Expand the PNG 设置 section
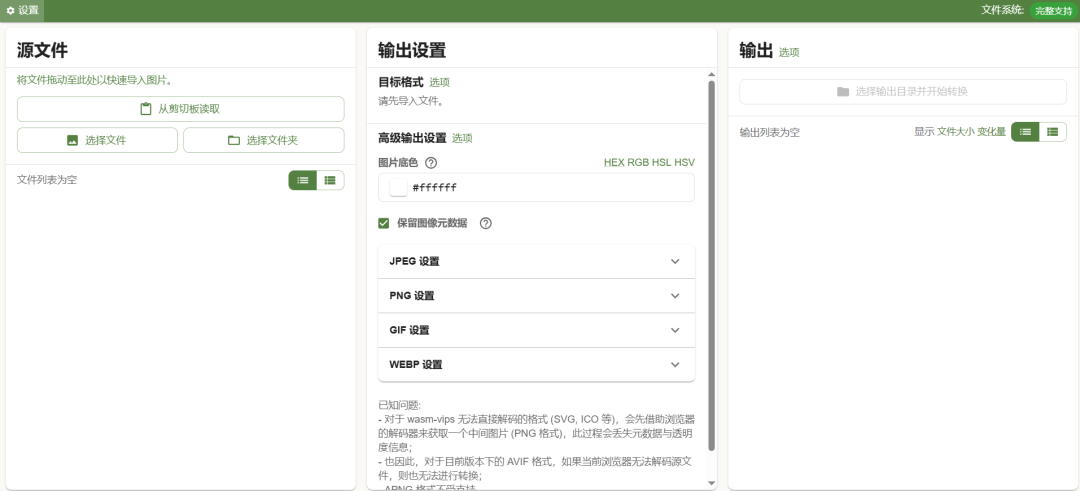The height and width of the screenshot is (491, 1080). 536,296
